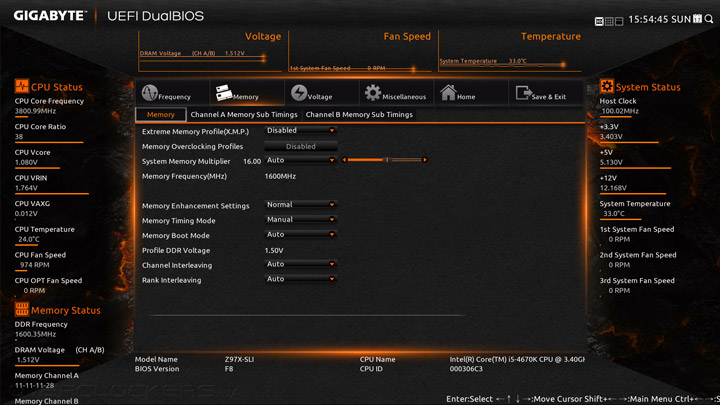Open the Voltage lightning icon
Viewport: 720px width, 405px height.
coord(299,93)
